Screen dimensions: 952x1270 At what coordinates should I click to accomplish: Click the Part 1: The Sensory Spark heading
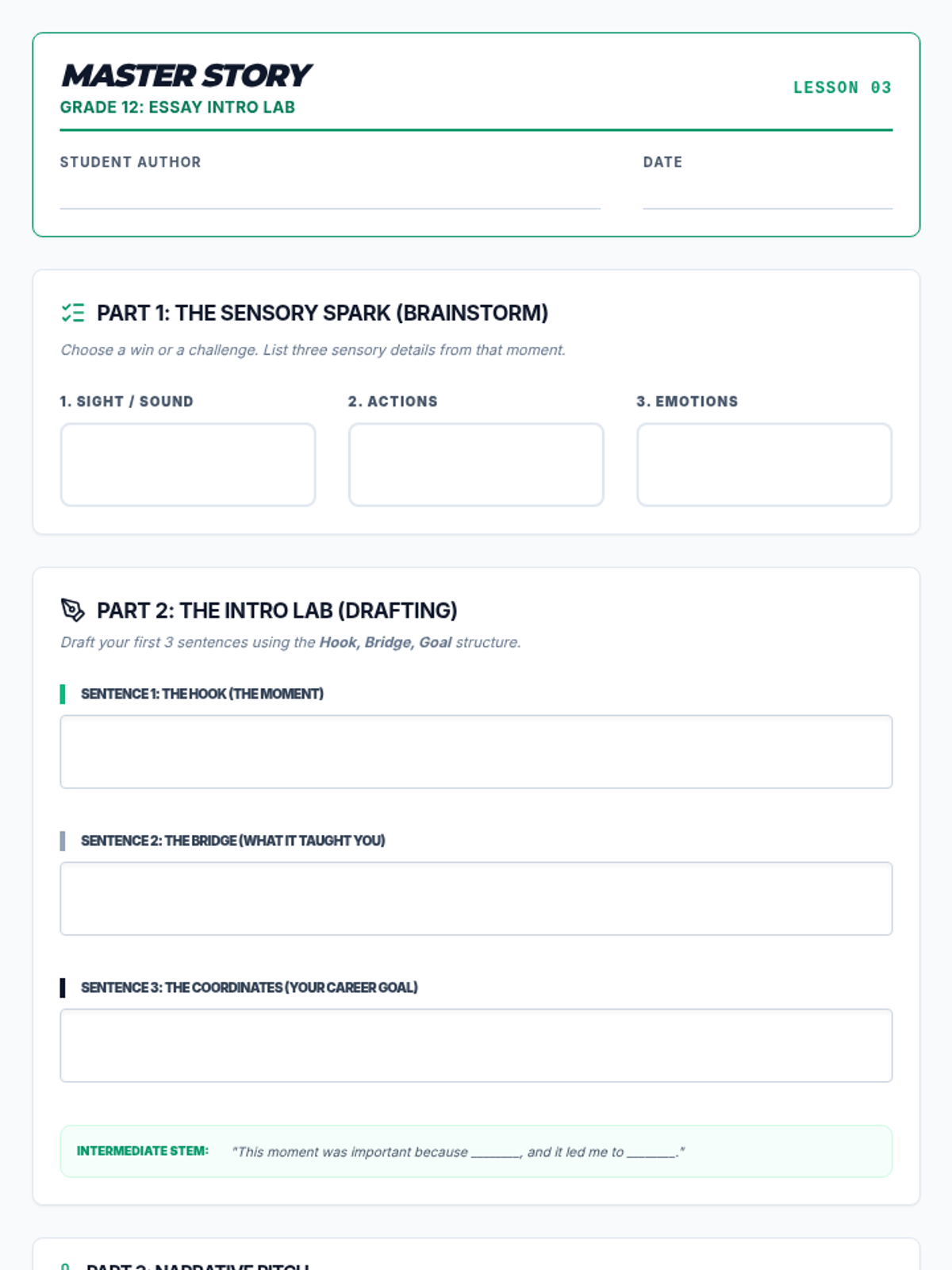(x=323, y=313)
